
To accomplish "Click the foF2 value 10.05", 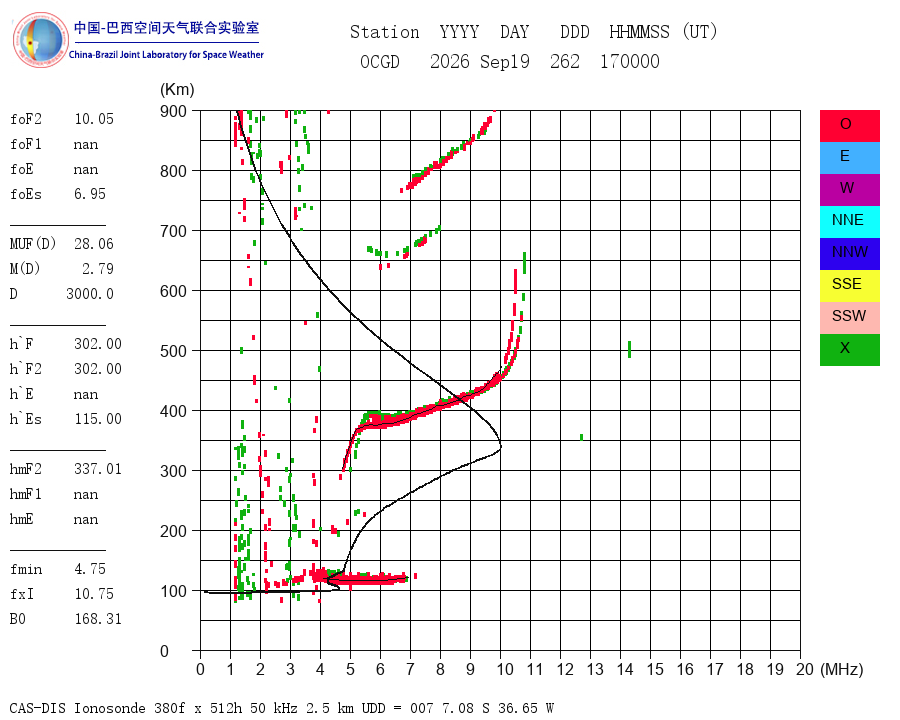I will click(x=94, y=119).
